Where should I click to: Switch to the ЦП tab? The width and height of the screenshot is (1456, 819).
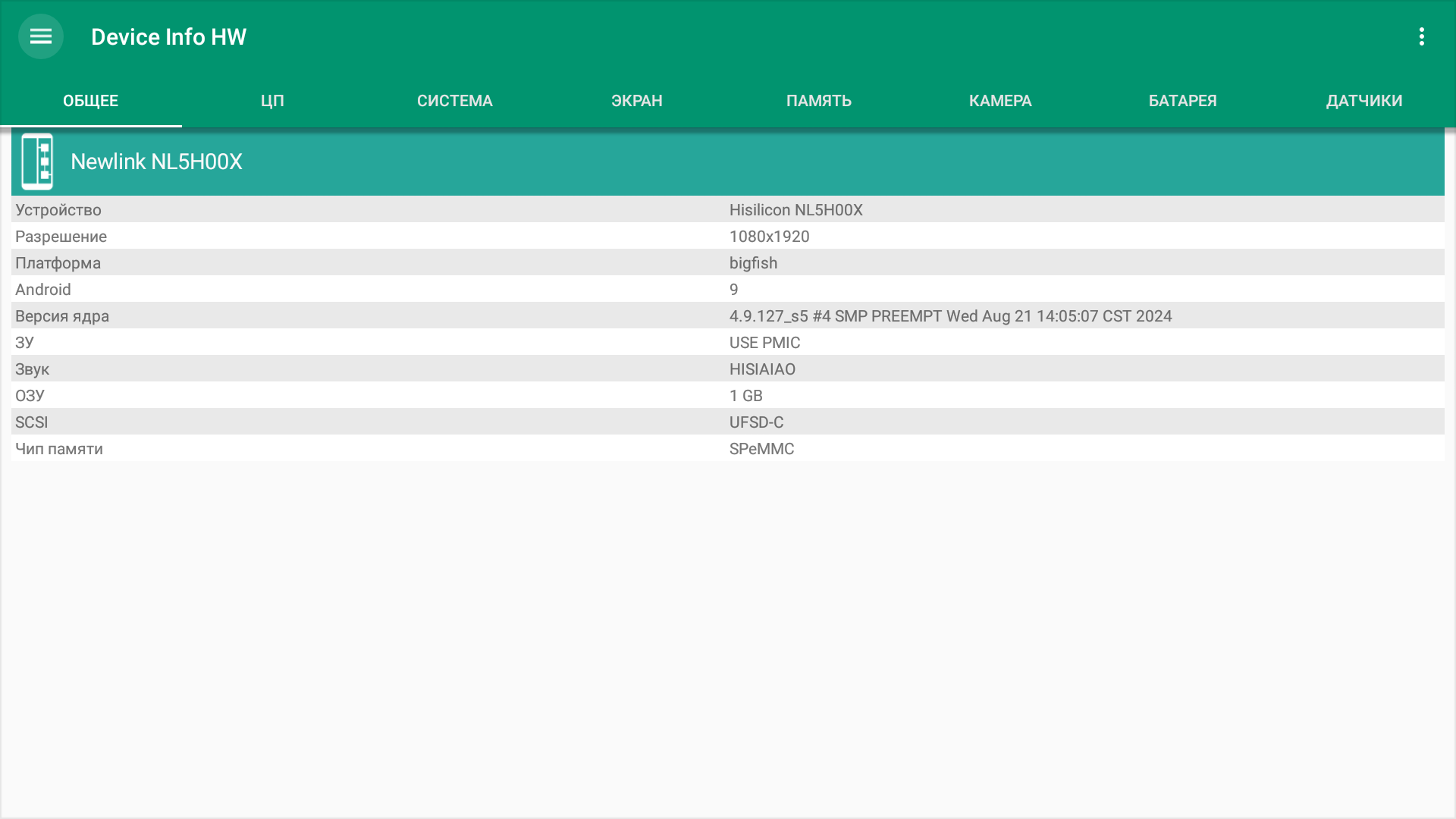pyautogui.click(x=272, y=101)
